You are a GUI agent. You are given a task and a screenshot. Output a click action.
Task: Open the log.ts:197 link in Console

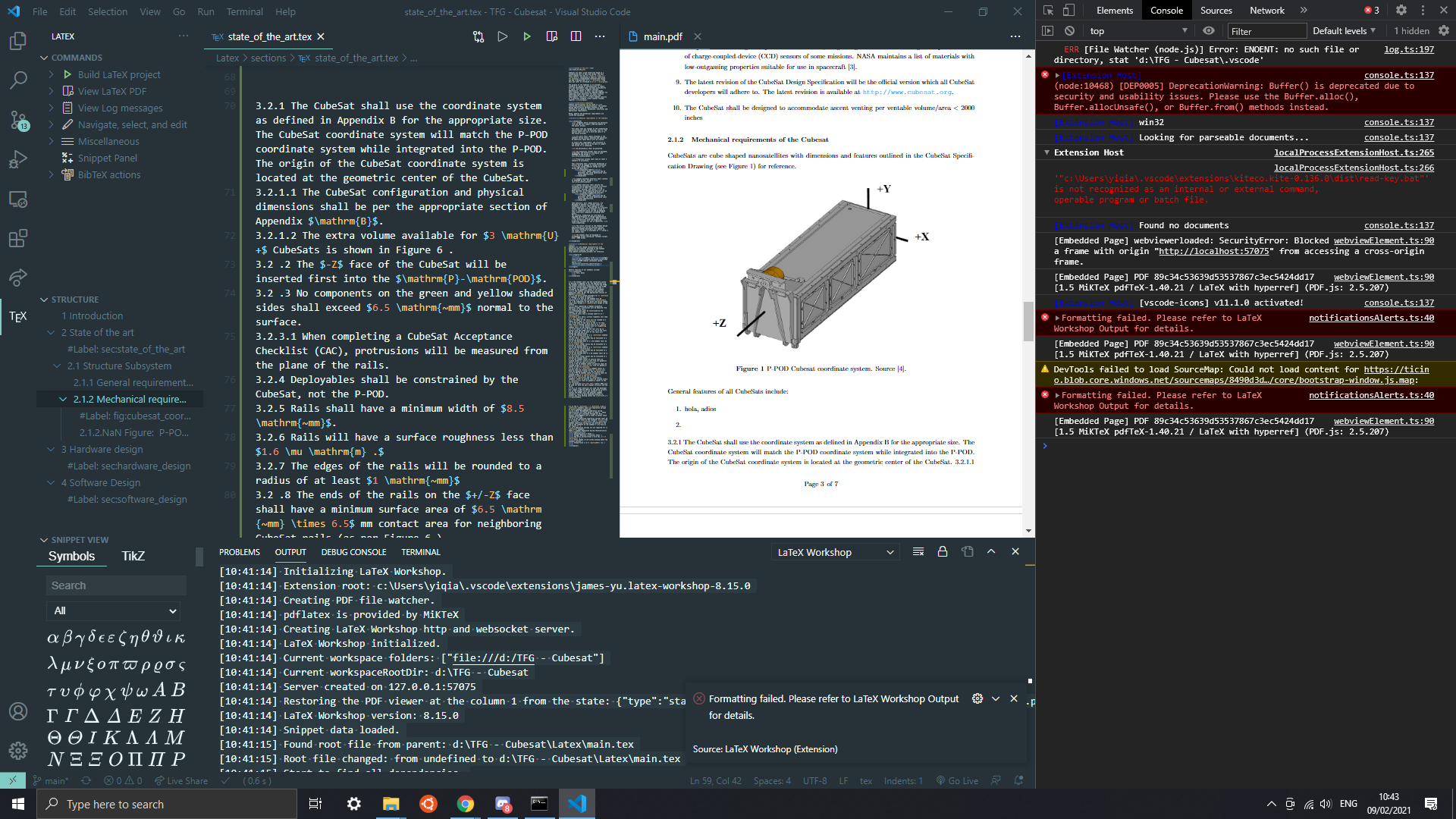(1408, 49)
